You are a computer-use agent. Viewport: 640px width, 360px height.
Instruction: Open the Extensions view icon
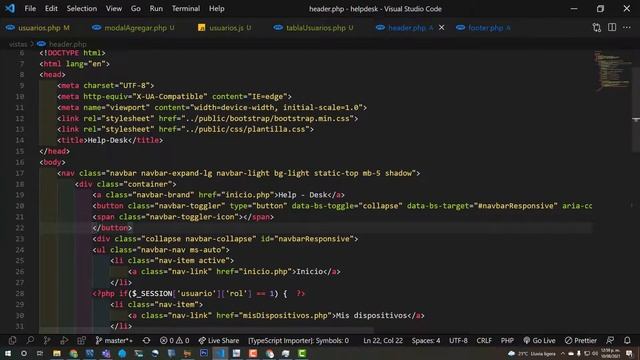click(x=82, y=340)
